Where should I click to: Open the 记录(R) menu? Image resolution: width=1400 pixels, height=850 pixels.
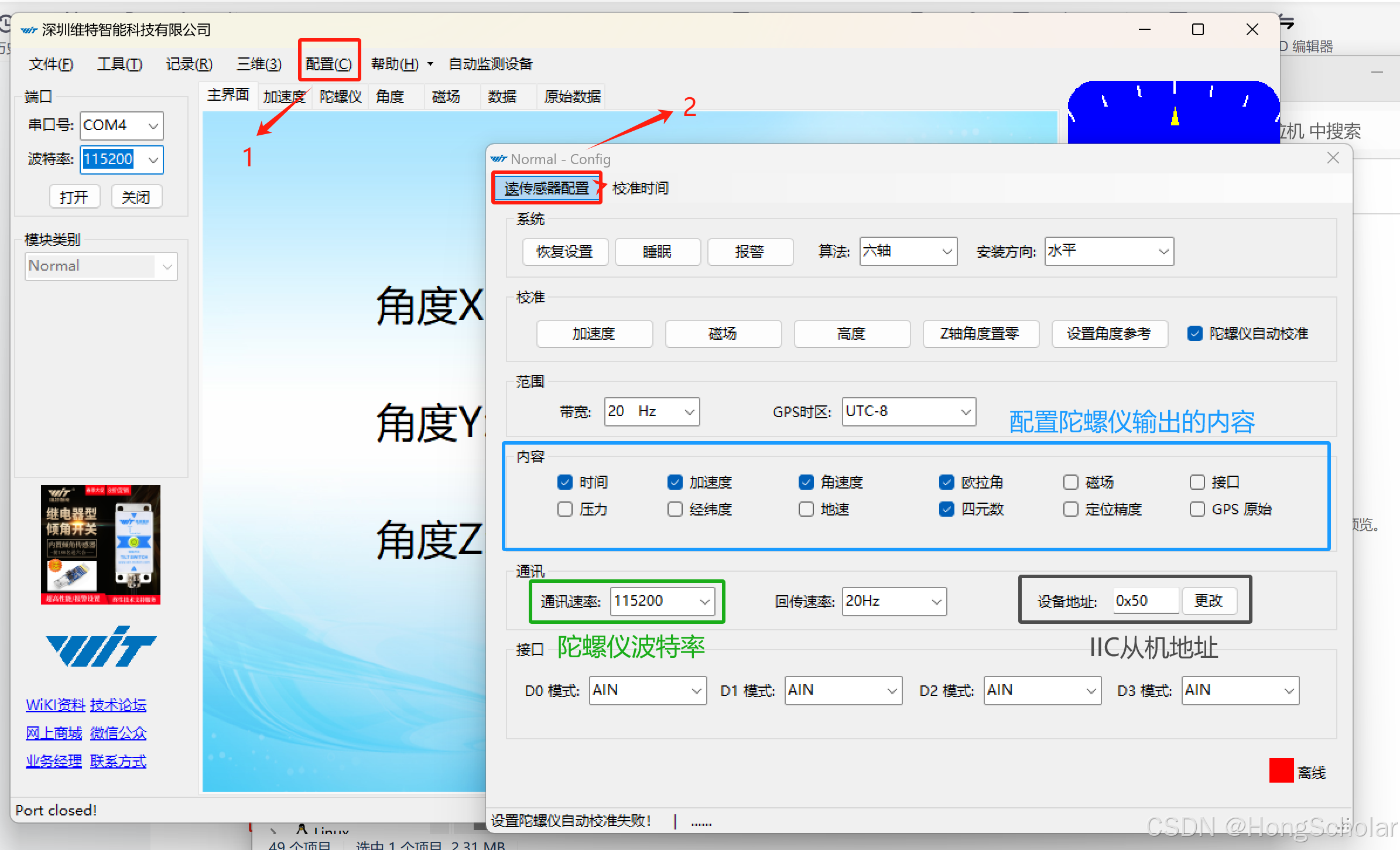(189, 63)
